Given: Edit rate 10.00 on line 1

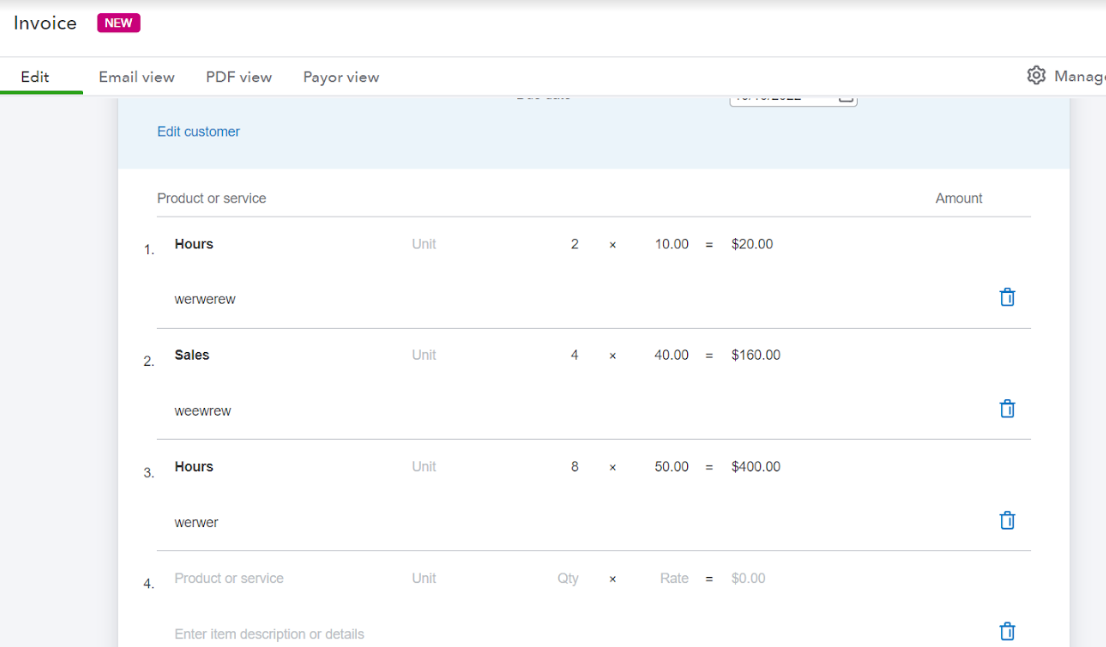Looking at the screenshot, I should 672,244.
